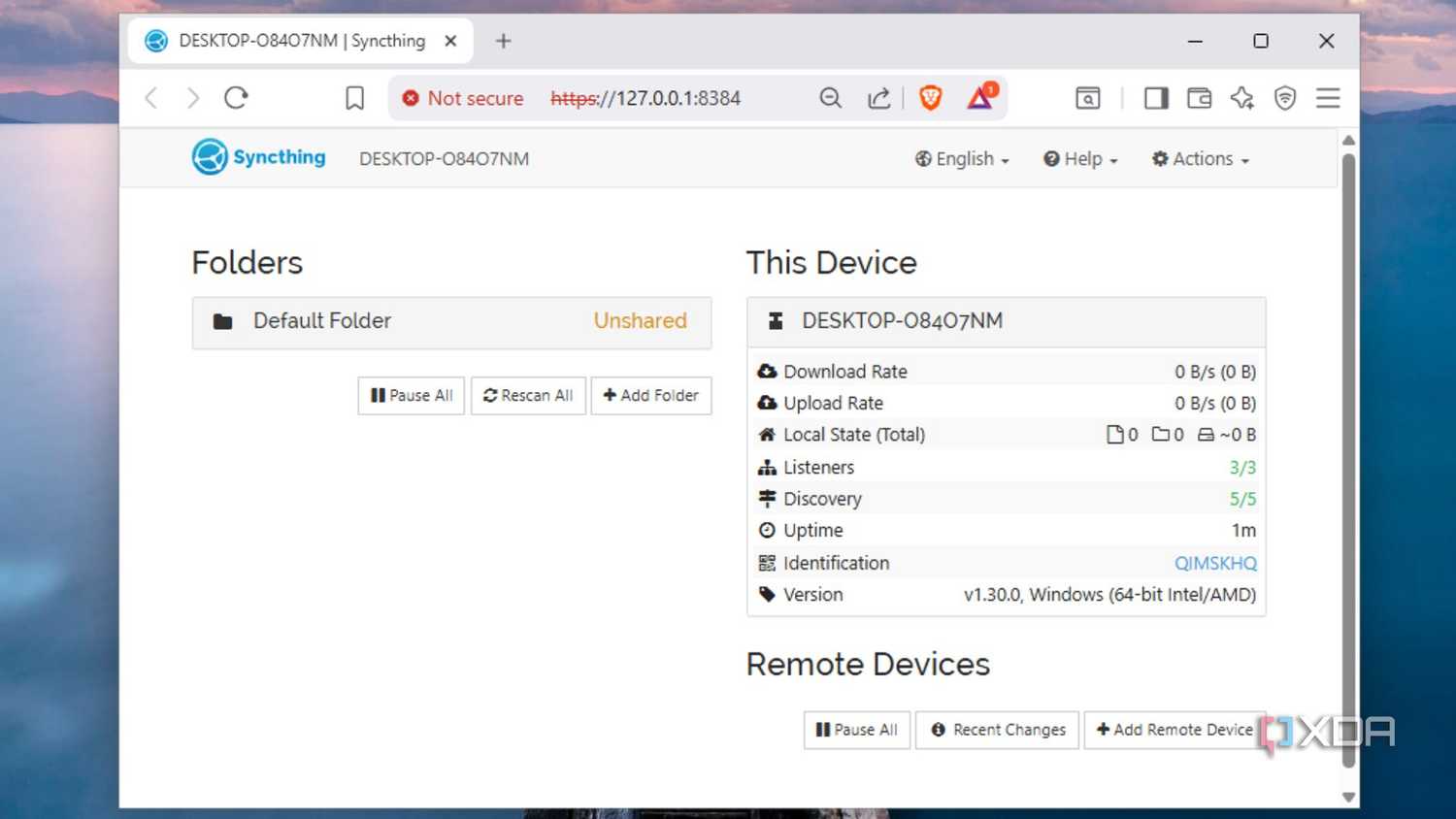Click the Discovery 5/5 value
The image size is (1456, 819).
pyautogui.click(x=1242, y=499)
